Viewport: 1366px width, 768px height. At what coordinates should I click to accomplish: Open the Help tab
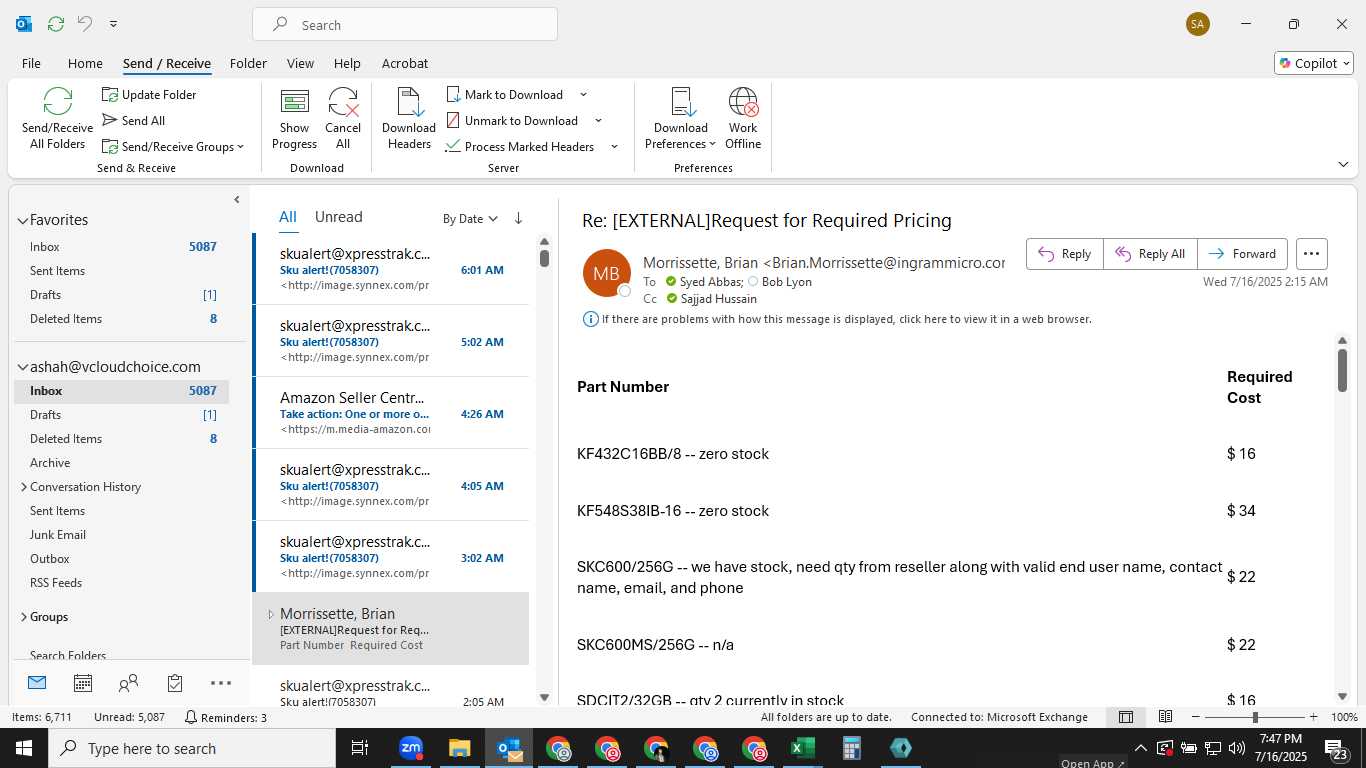347,63
